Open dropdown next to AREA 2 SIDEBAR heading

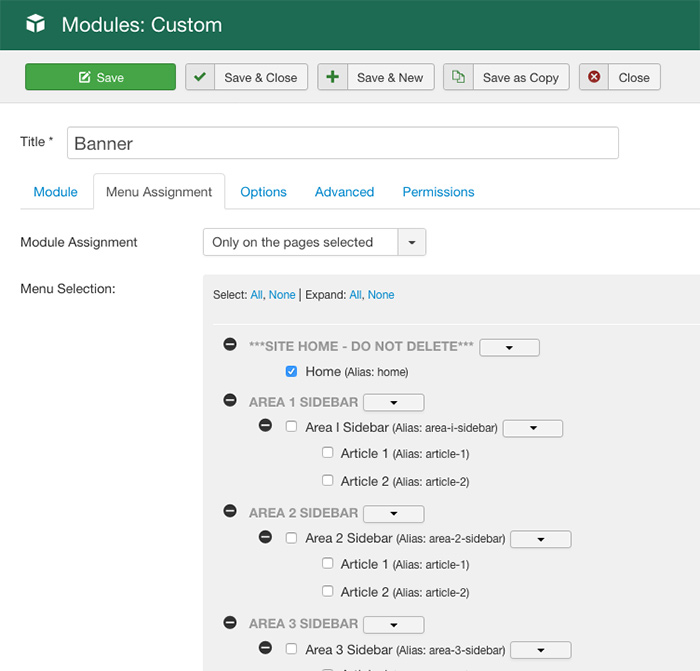394,513
